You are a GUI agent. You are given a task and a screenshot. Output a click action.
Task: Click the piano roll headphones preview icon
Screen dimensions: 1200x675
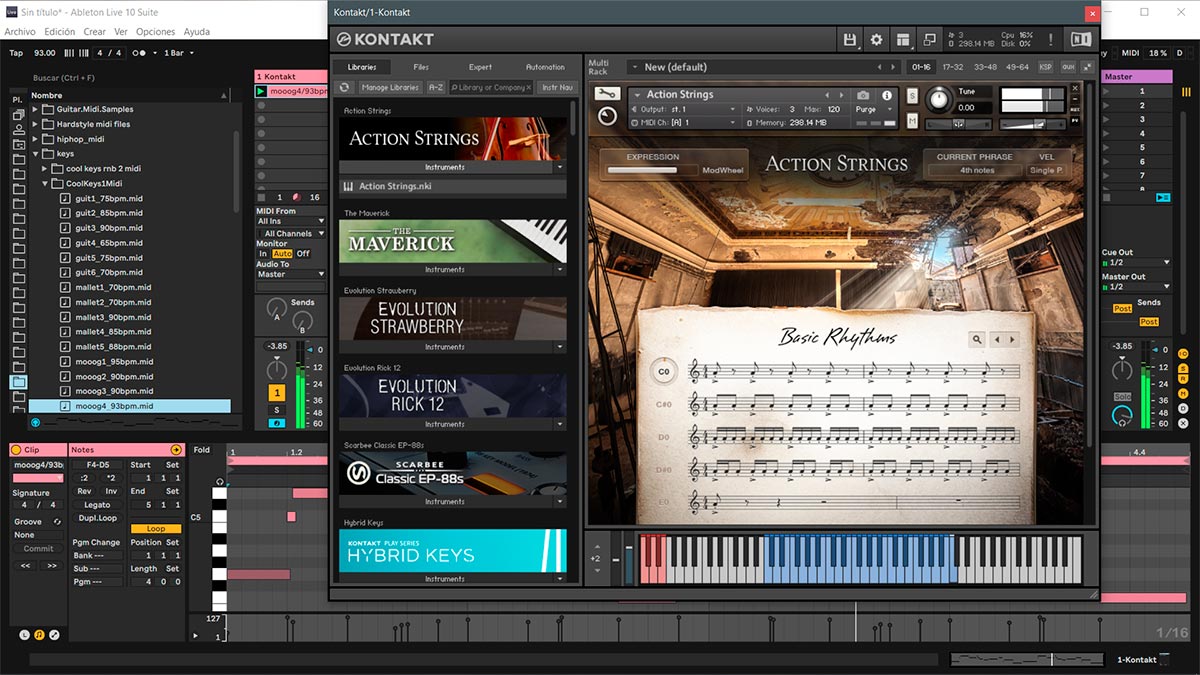220,481
